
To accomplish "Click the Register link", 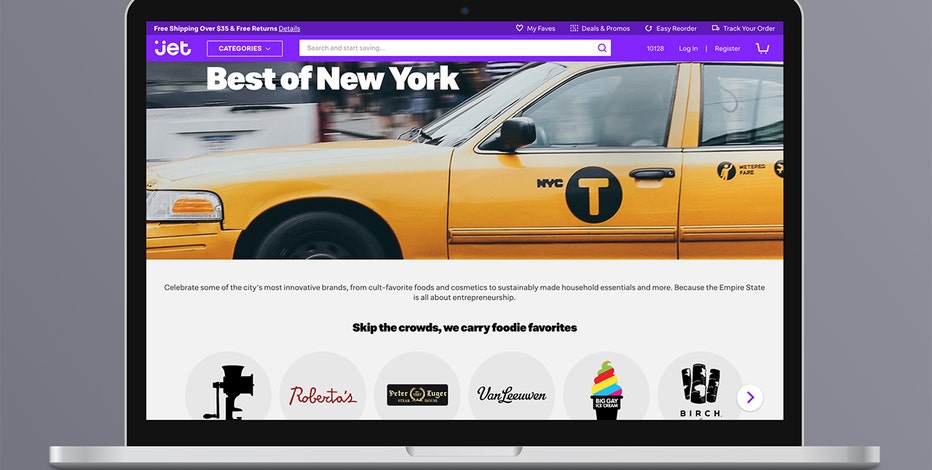I will 728,49.
